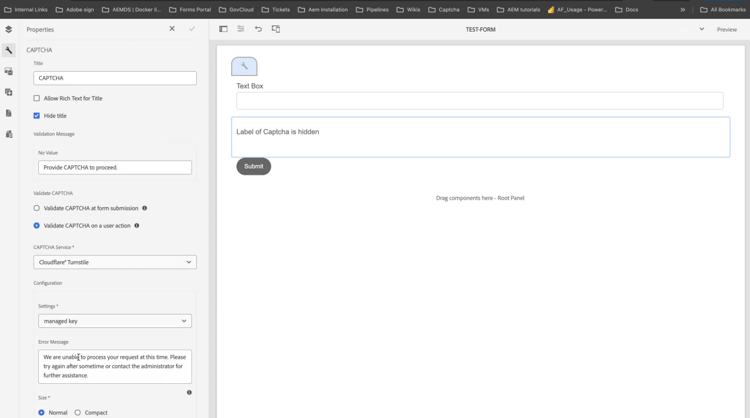Open the AEM tutorials bookmark folder

(x=518, y=10)
